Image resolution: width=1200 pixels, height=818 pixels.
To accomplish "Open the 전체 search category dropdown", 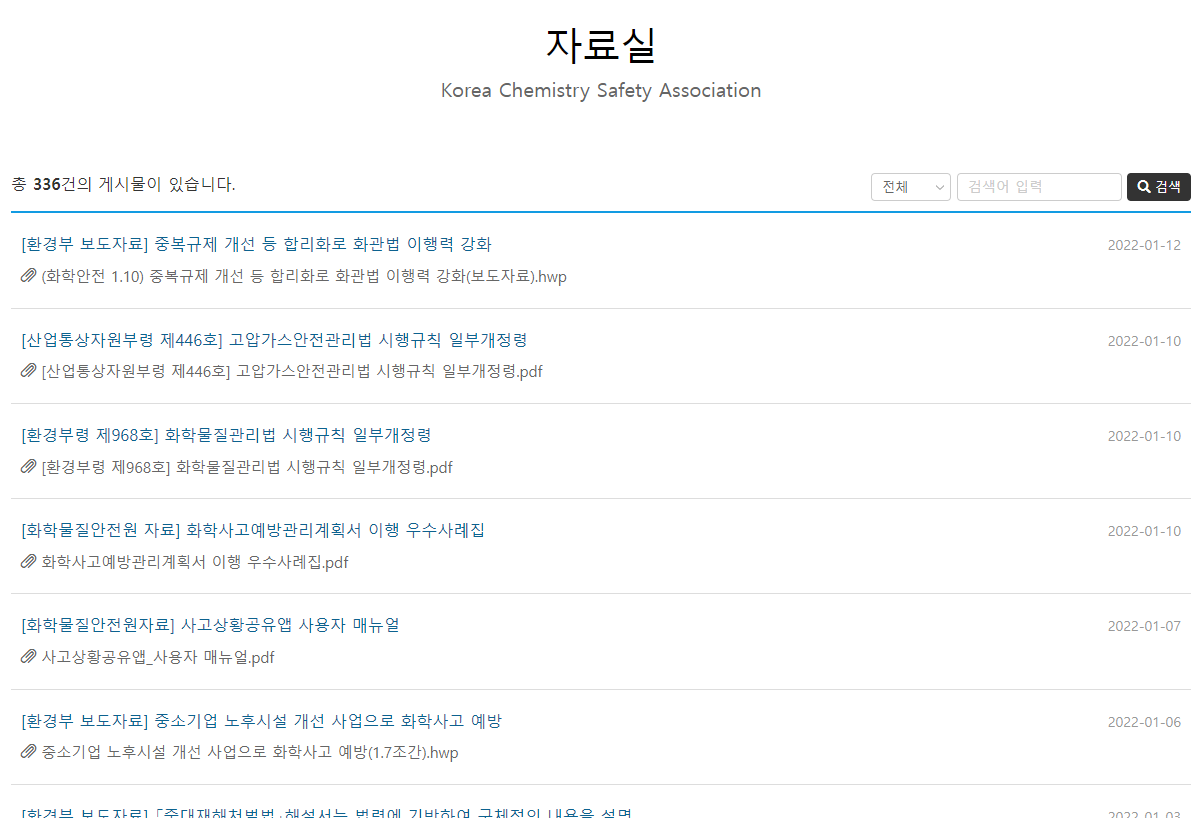I will (911, 187).
